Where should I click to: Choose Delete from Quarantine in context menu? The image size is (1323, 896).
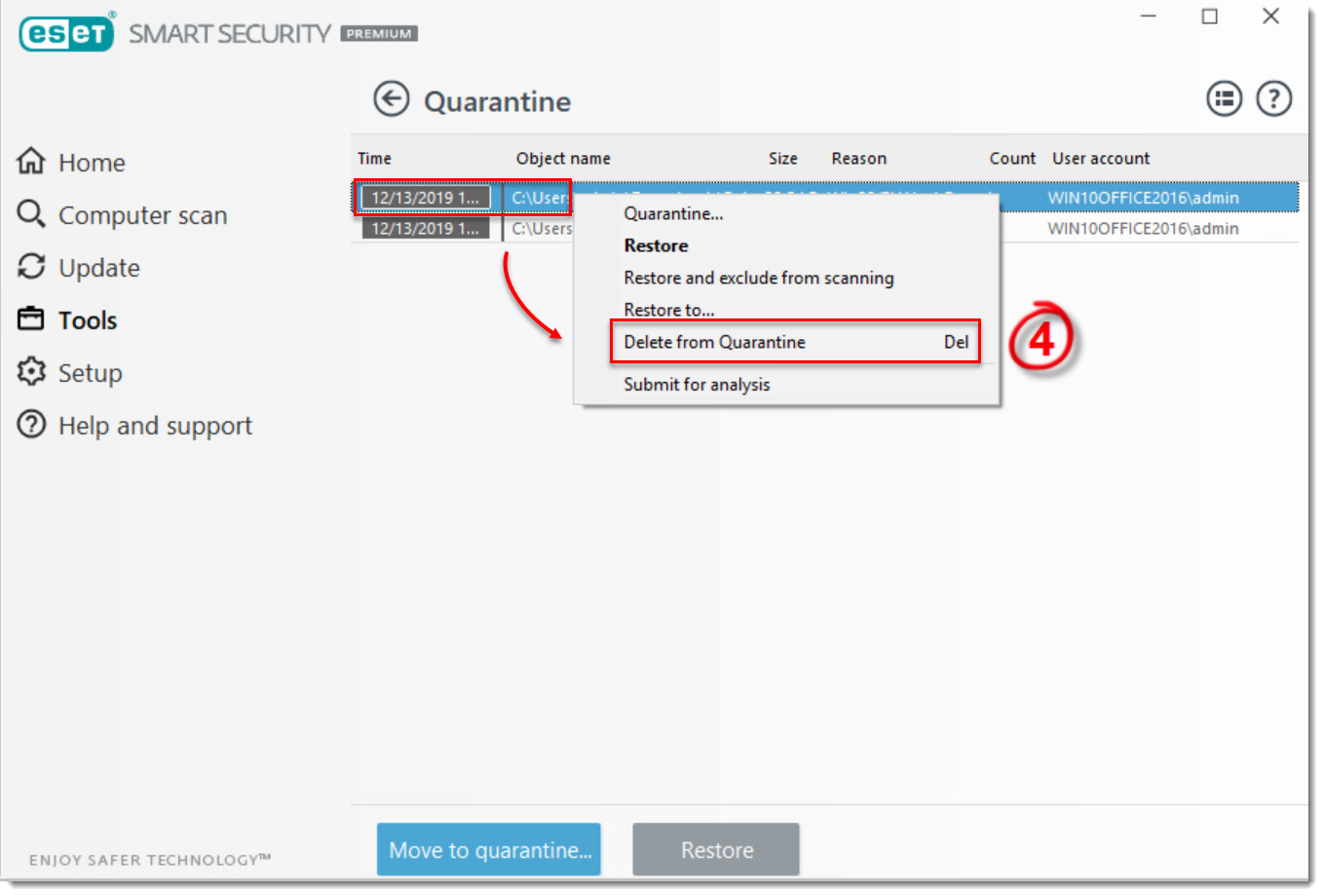tap(714, 342)
